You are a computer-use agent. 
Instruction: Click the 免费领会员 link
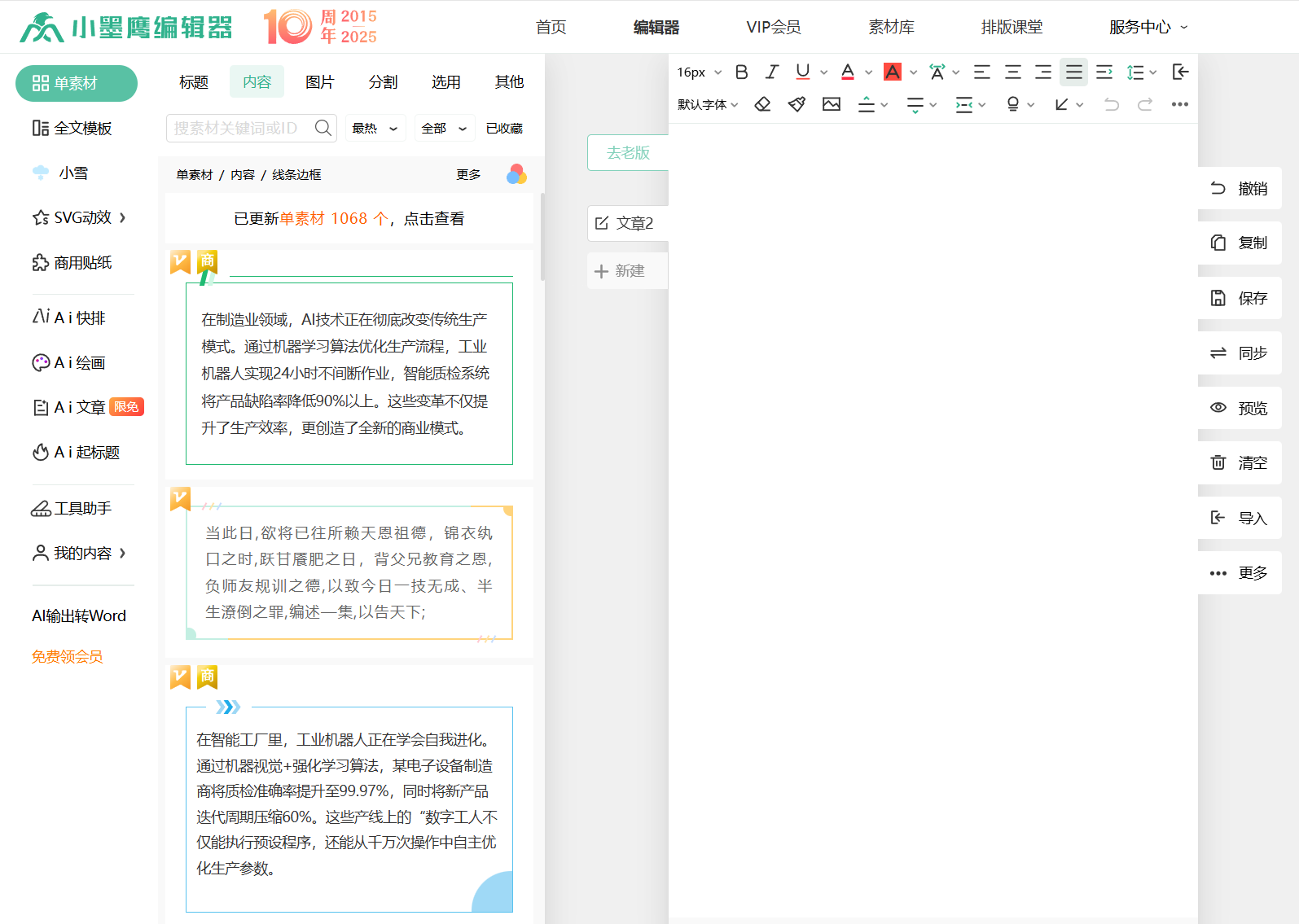click(x=67, y=657)
